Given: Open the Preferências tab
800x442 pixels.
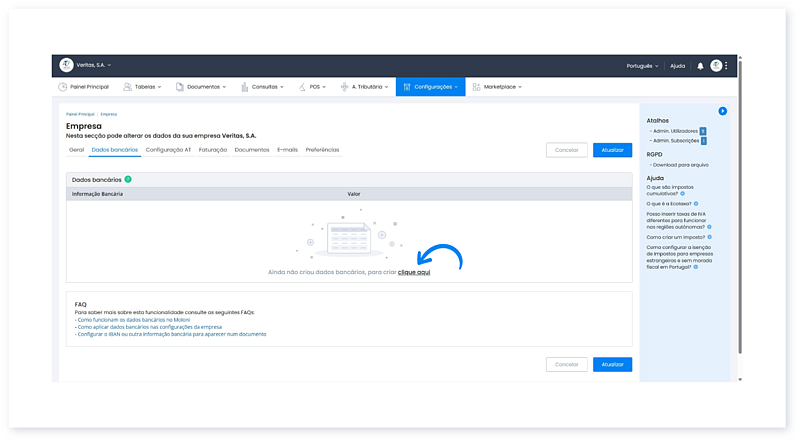Looking at the screenshot, I should click(322, 150).
